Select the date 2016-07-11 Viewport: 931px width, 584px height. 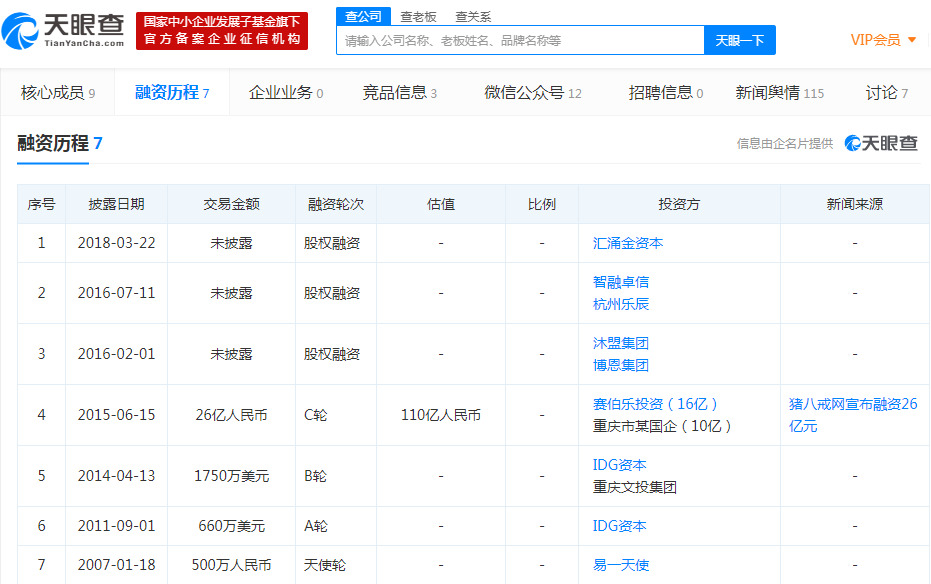[x=116, y=293]
